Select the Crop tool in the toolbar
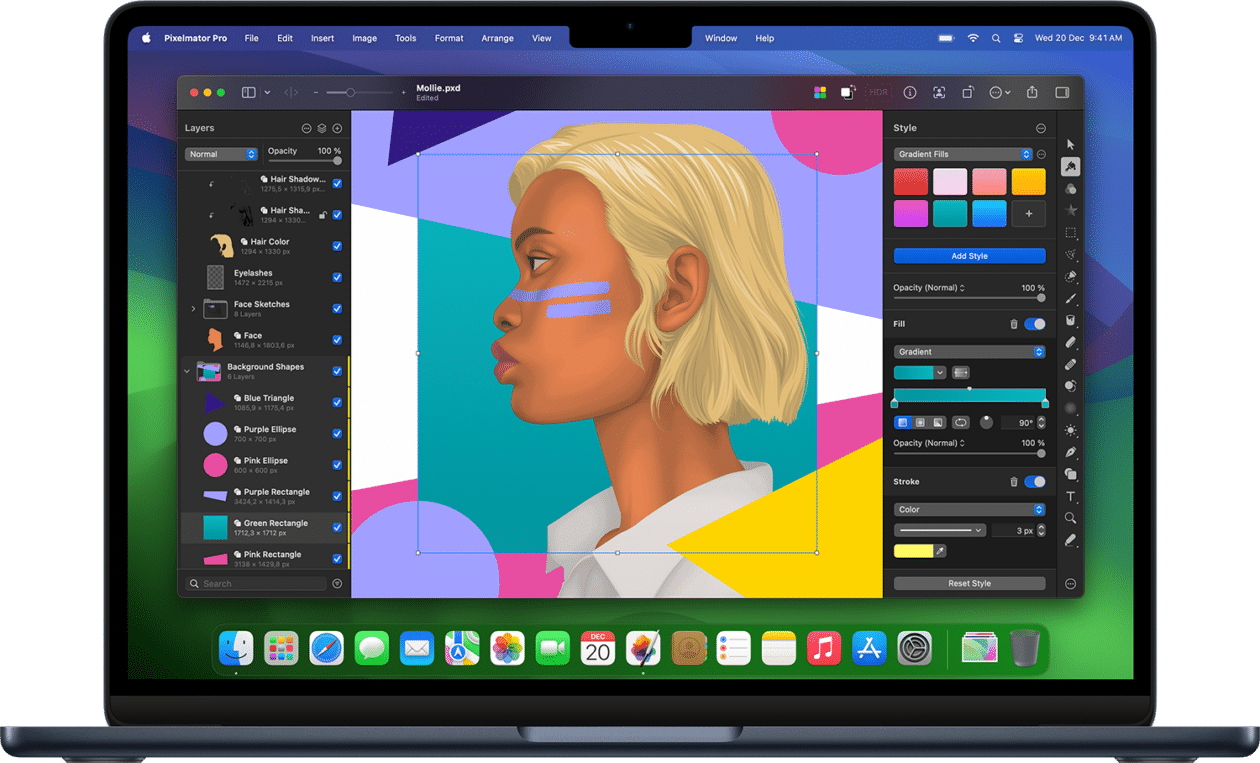1260x763 pixels. click(x=968, y=92)
